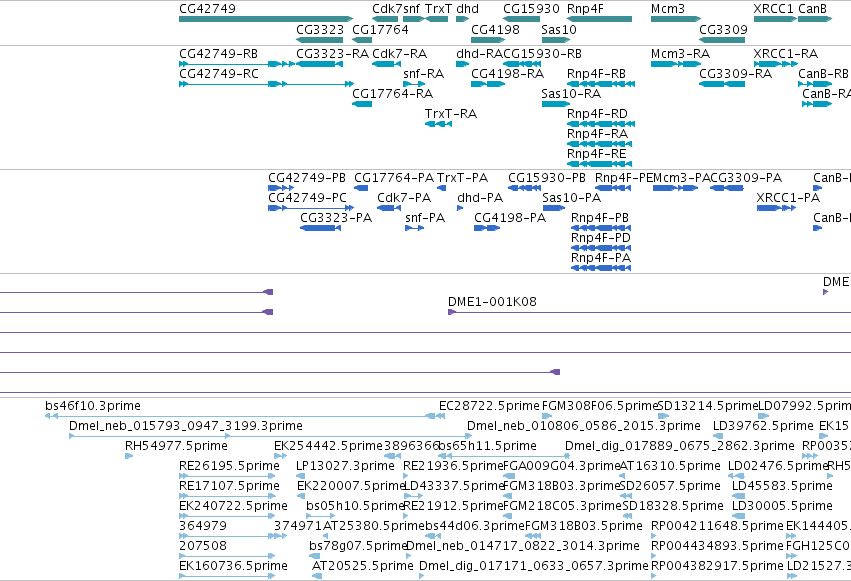Click the Mcm3-RA transcript
This screenshot has height=581, width=851.
[676, 64]
